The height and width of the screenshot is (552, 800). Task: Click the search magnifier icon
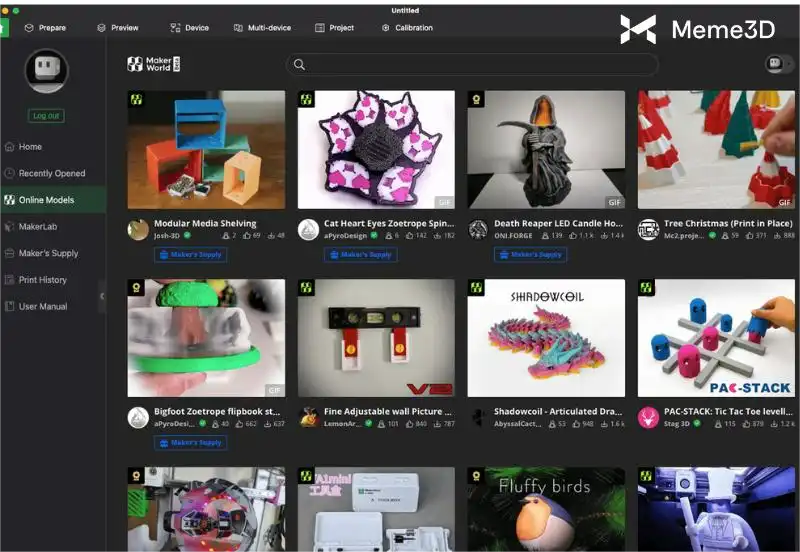[x=299, y=65]
